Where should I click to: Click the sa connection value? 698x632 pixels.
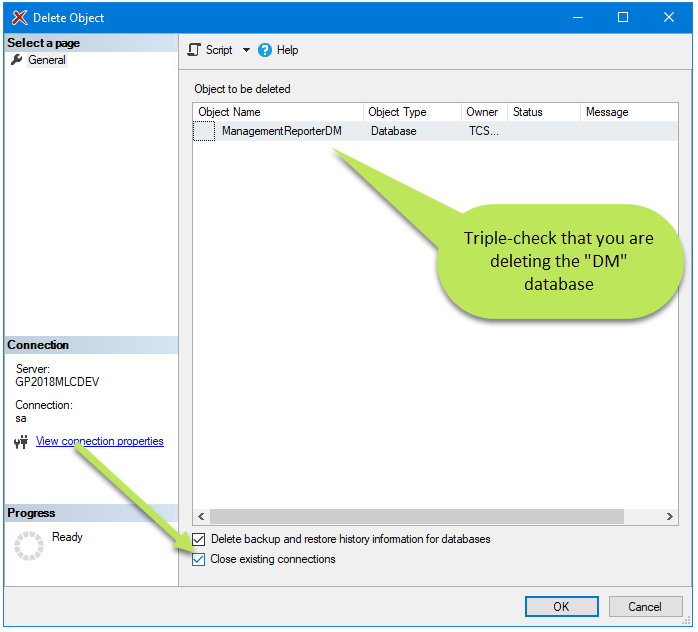click(20, 418)
